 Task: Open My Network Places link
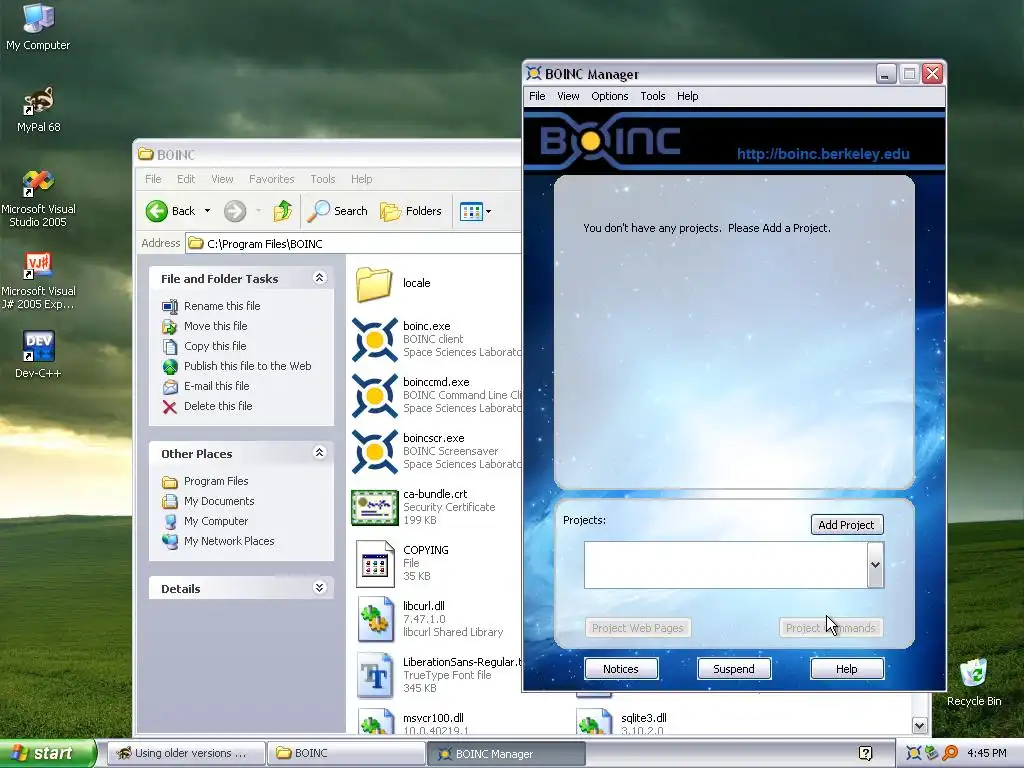coord(229,541)
